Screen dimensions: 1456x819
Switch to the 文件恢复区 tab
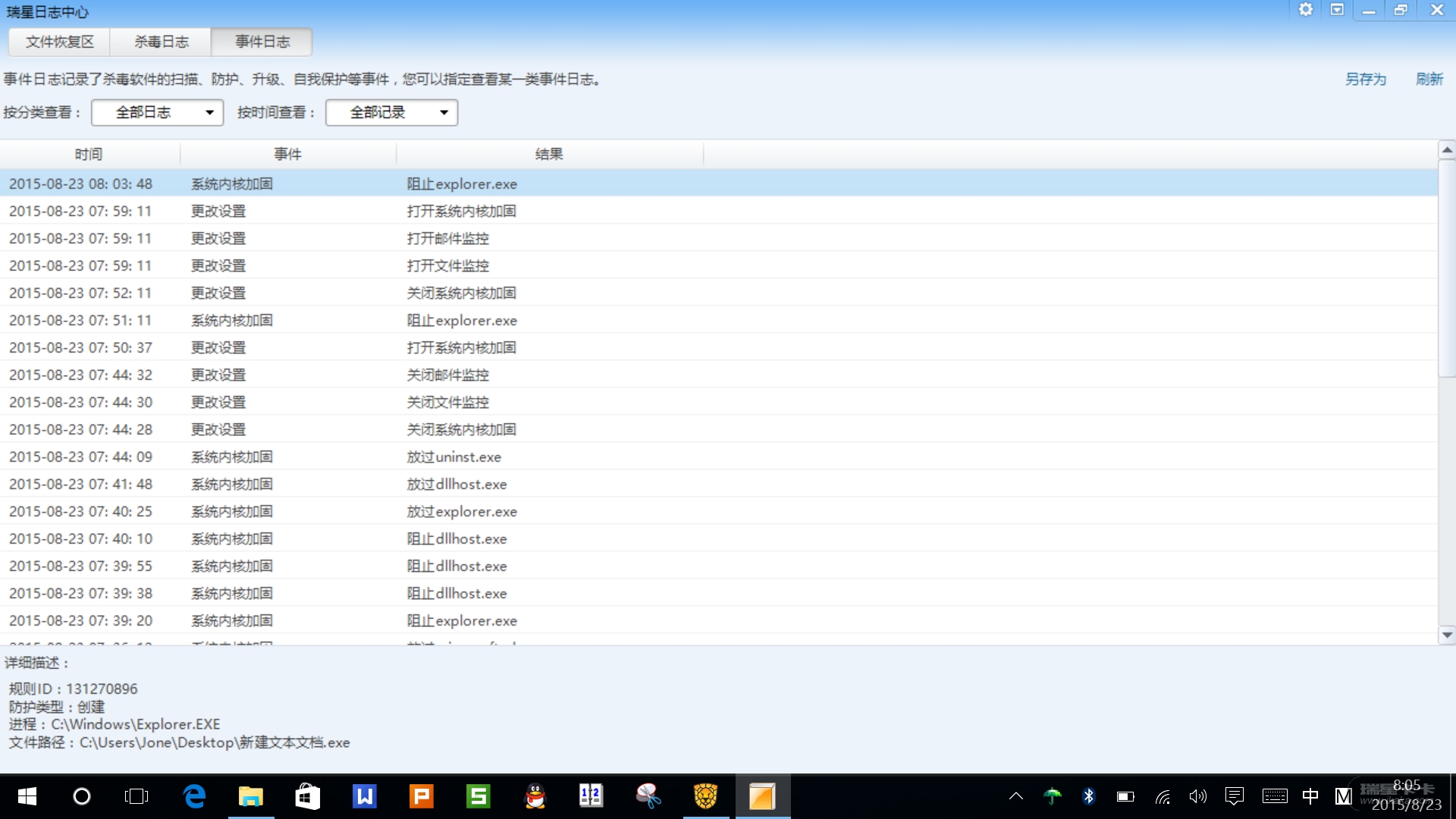(x=59, y=42)
